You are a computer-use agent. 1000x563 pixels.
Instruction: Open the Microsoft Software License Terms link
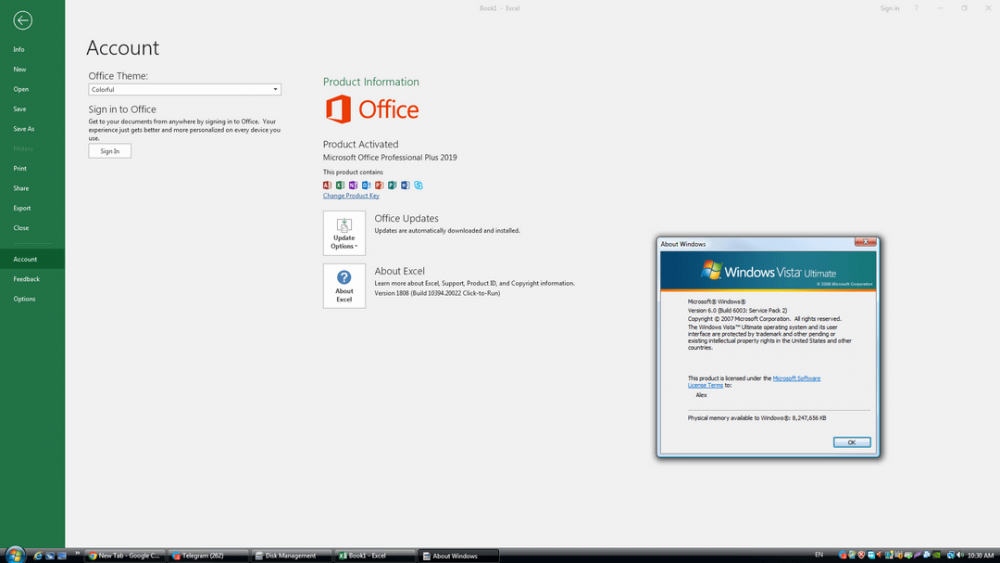coord(796,378)
